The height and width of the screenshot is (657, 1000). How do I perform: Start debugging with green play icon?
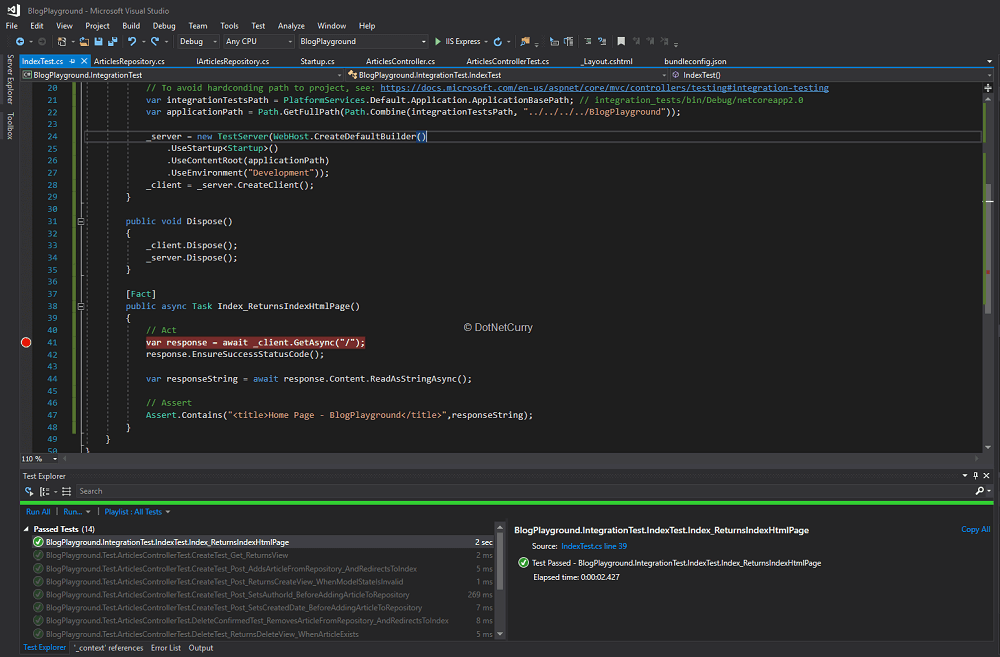tap(438, 41)
